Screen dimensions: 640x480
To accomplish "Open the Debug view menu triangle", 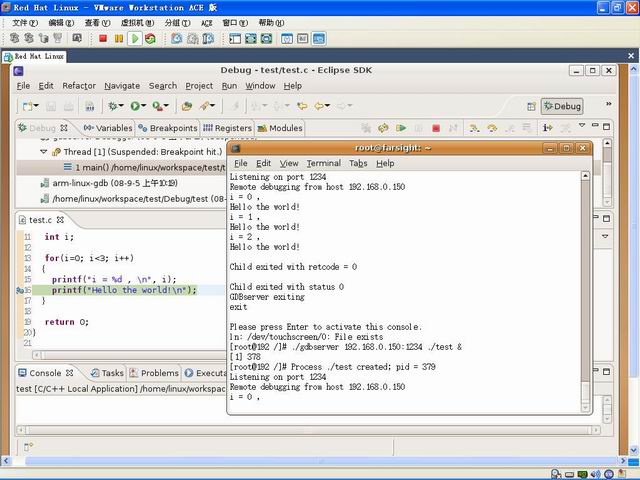I will tap(582, 125).
